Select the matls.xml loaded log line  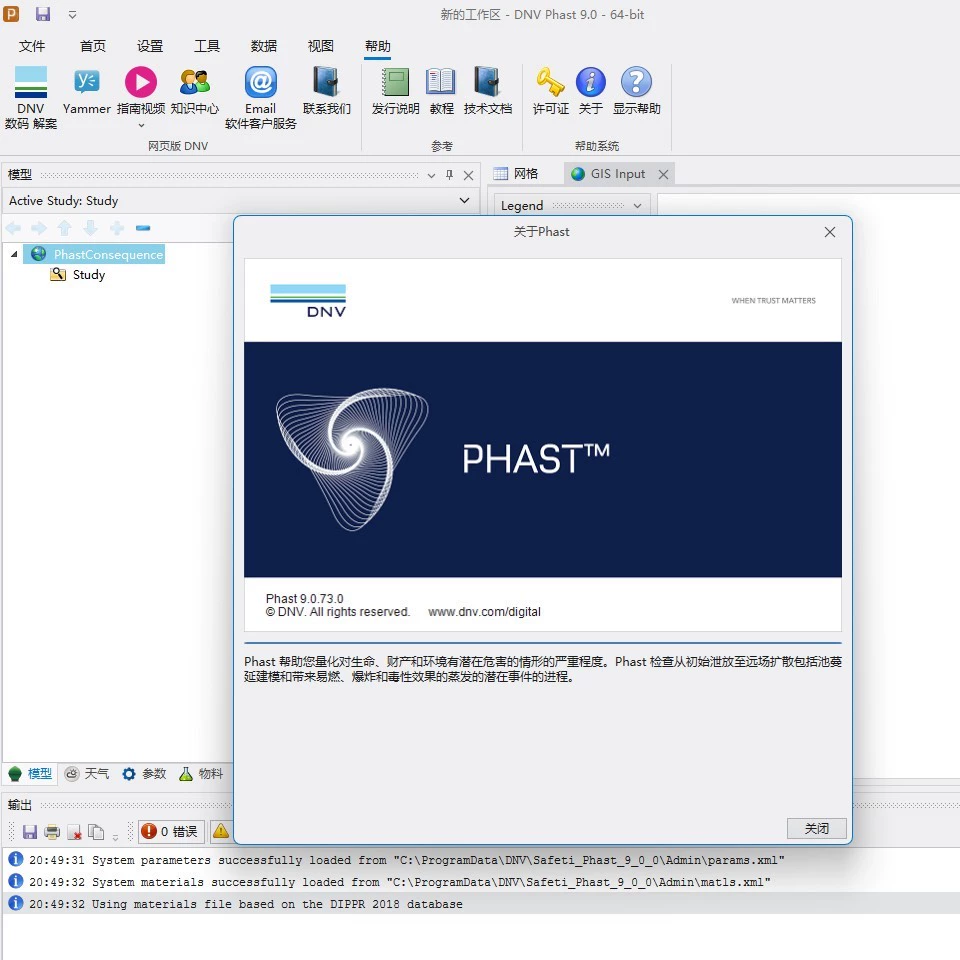click(481, 882)
